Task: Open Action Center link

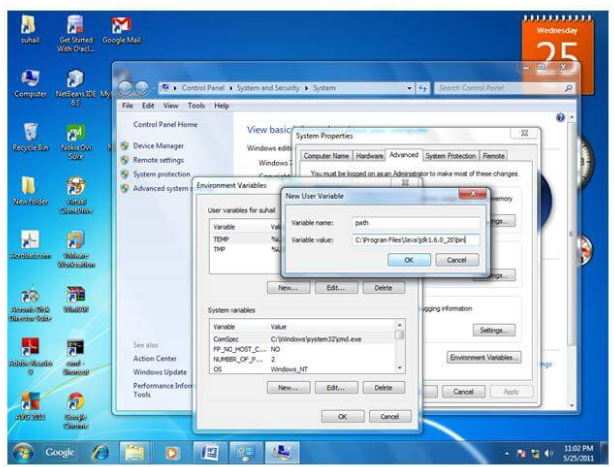Action: click(x=155, y=359)
